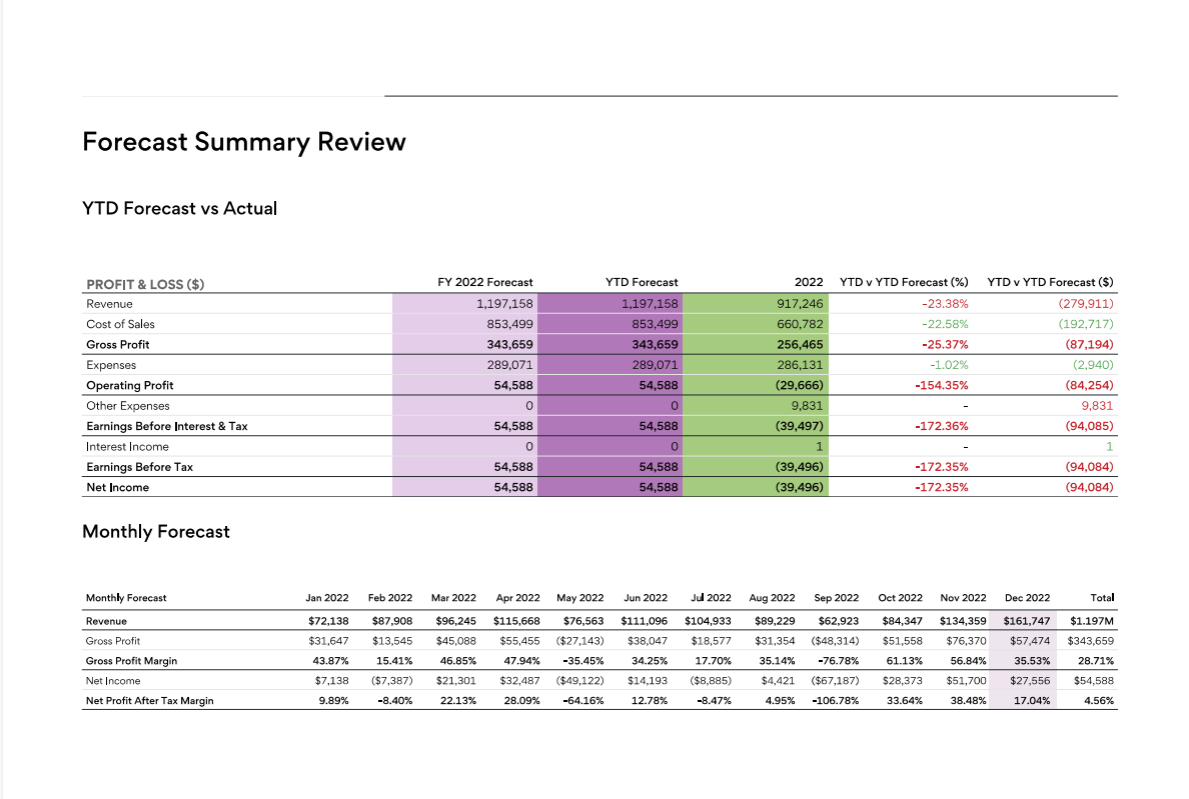Click the green 2022 revenue cell 917,246
The height and width of the screenshot is (799, 1189).
click(799, 304)
